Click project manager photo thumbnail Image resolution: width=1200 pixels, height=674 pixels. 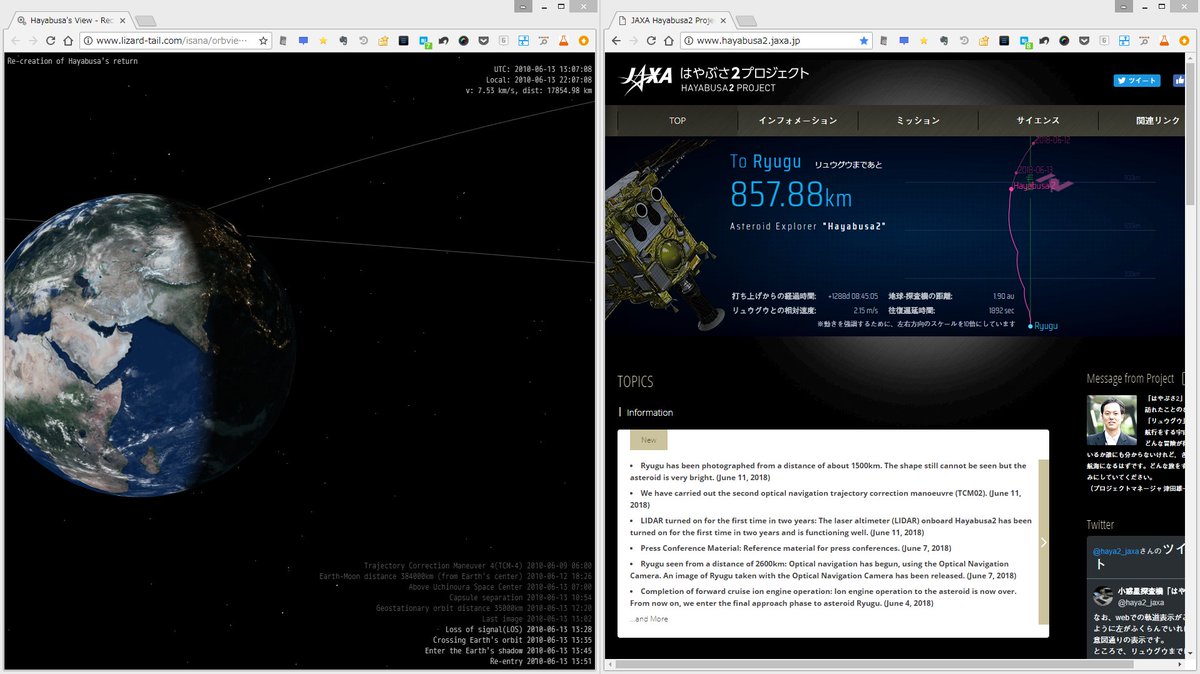pyautogui.click(x=1112, y=420)
